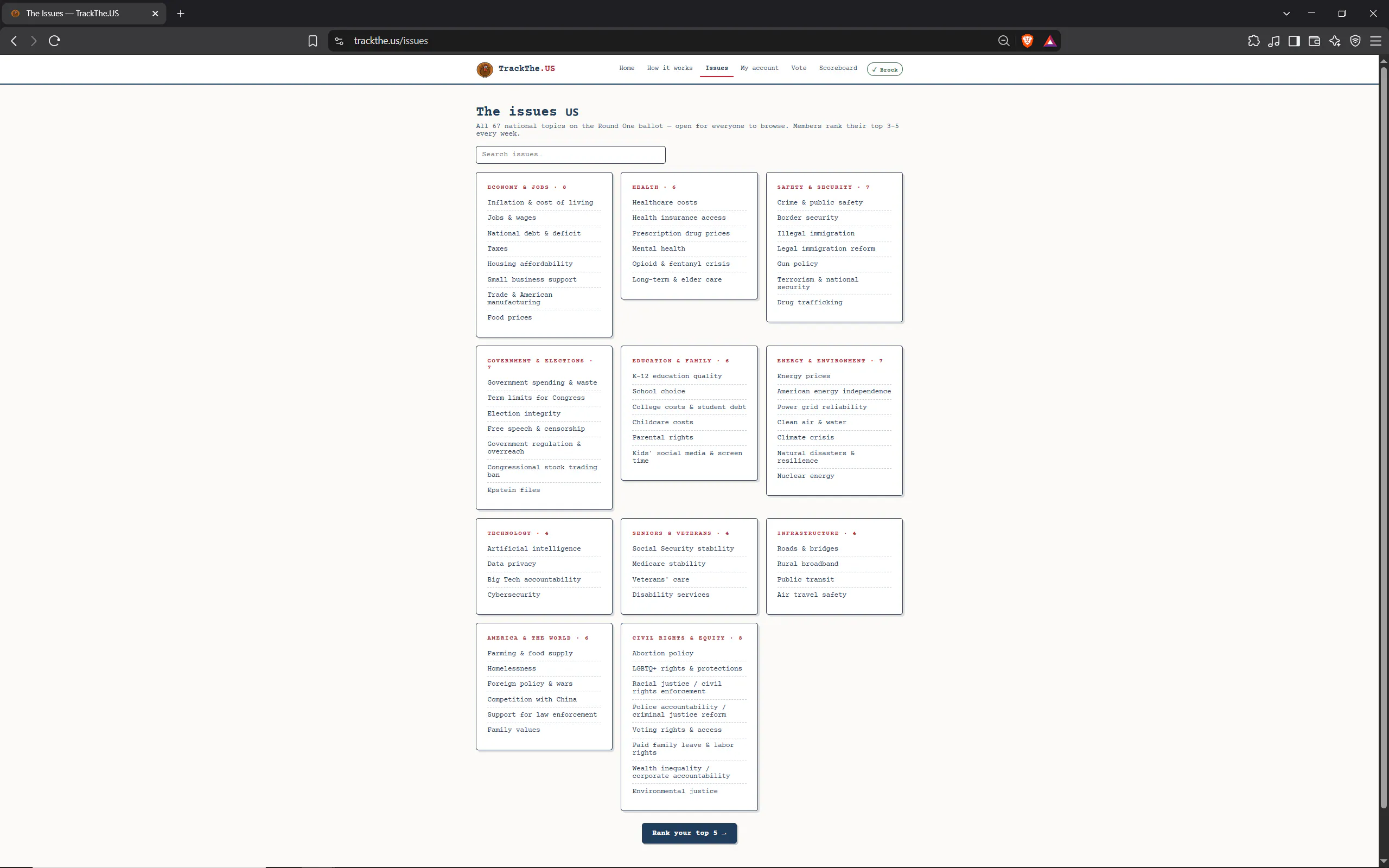Select School choice issue

(x=658, y=392)
